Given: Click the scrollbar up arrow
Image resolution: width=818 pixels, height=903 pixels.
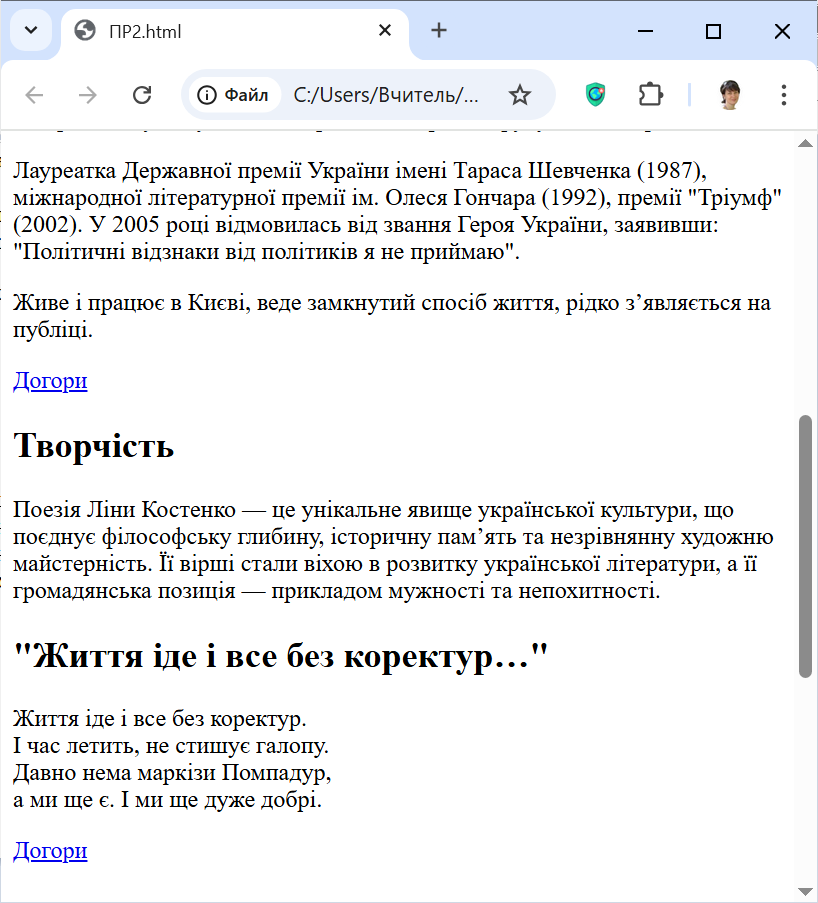Looking at the screenshot, I should point(806,143).
